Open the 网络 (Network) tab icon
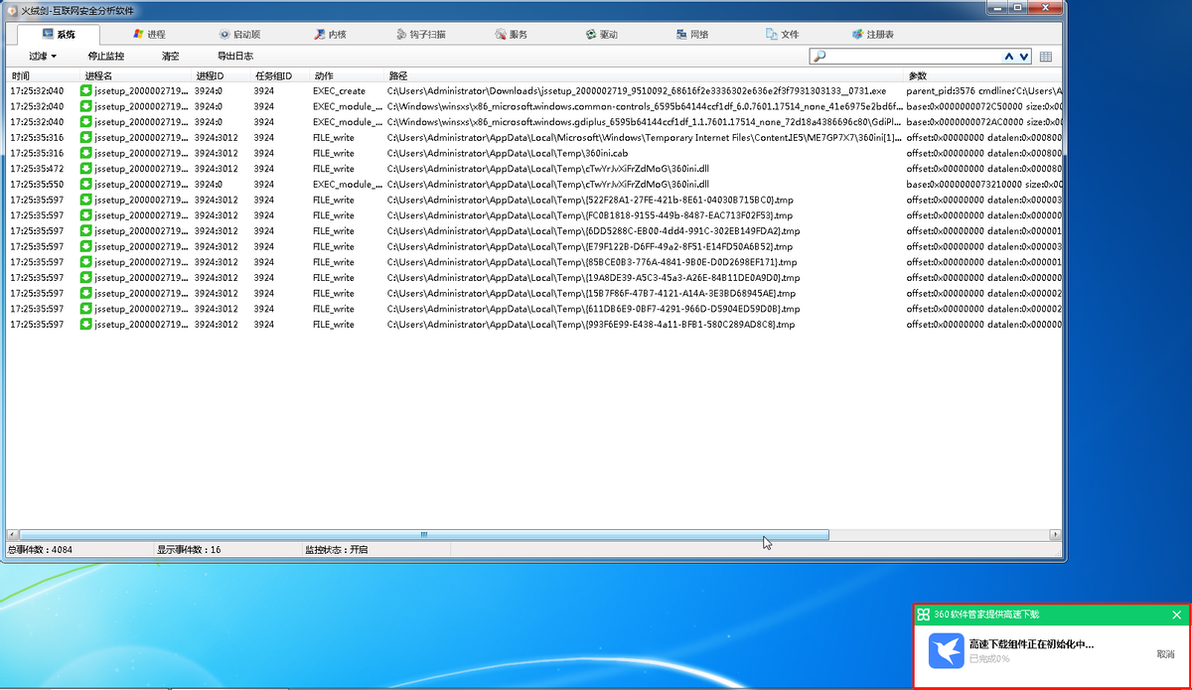This screenshot has width=1192, height=690. (682, 34)
